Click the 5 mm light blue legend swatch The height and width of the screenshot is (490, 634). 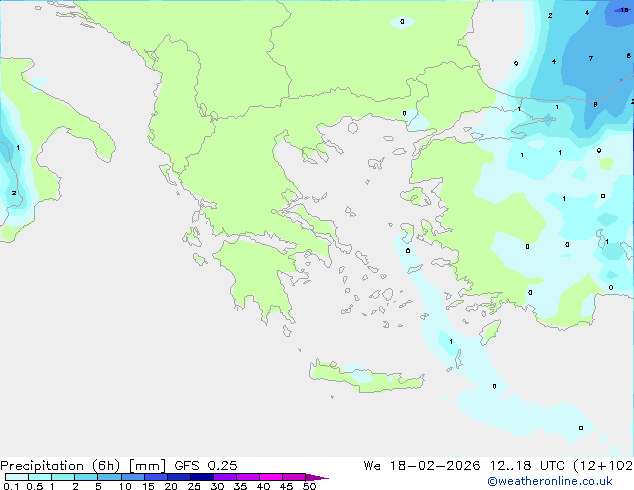coord(109,477)
